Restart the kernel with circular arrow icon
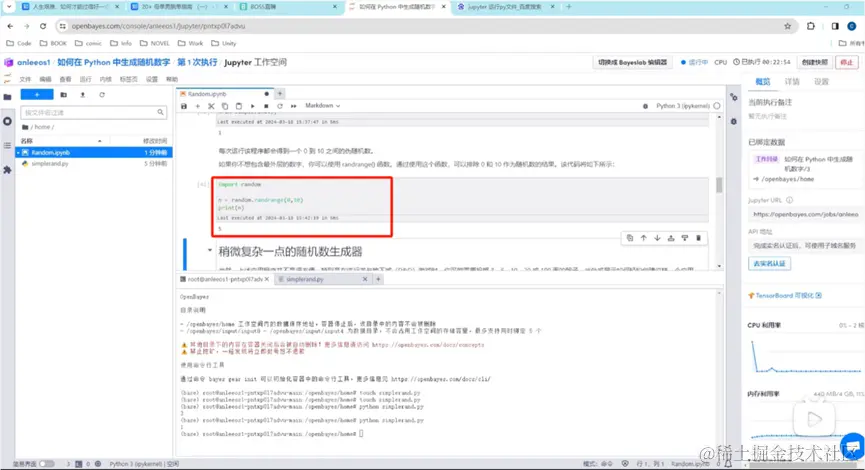 (x=280, y=106)
